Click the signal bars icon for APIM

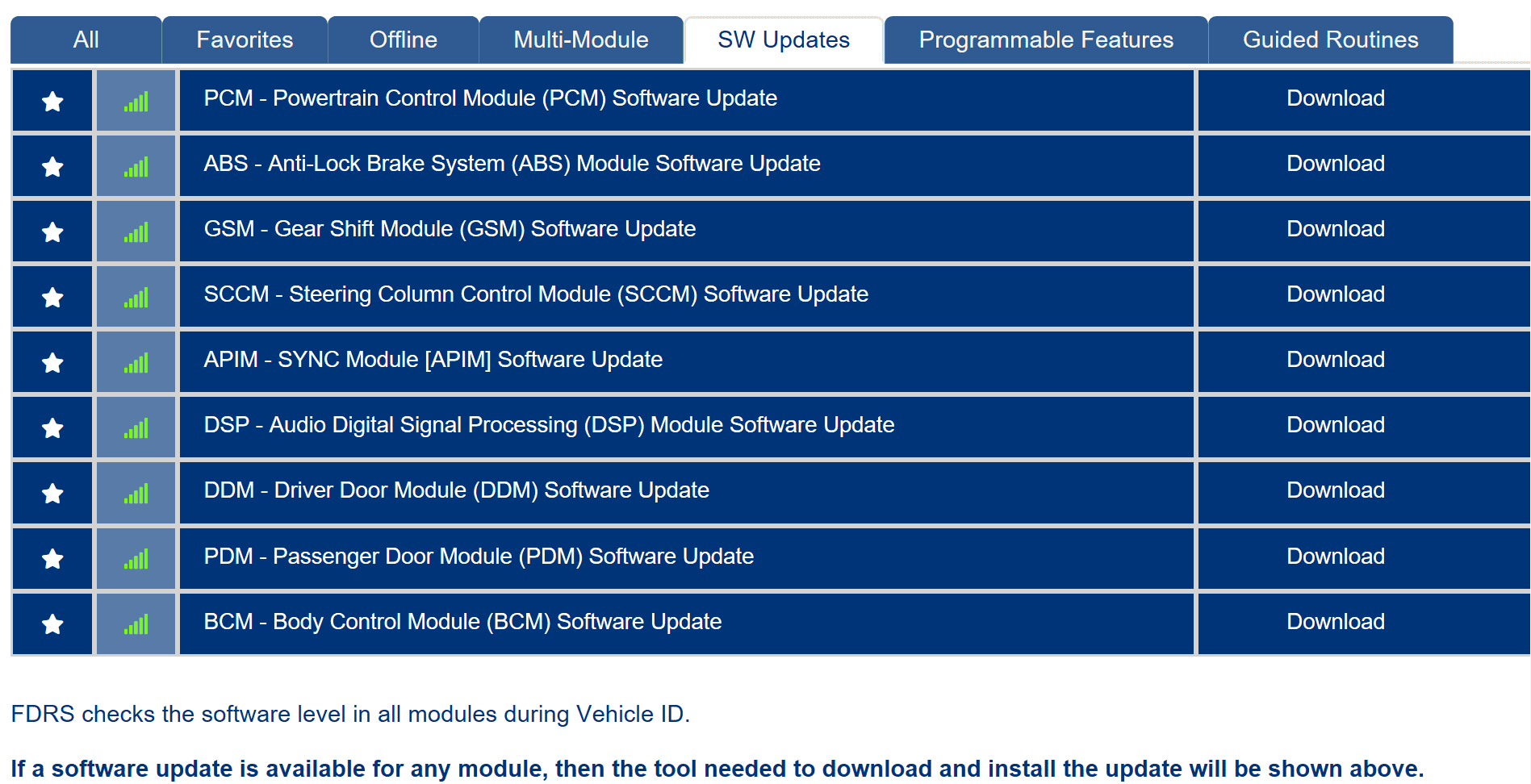[x=136, y=363]
